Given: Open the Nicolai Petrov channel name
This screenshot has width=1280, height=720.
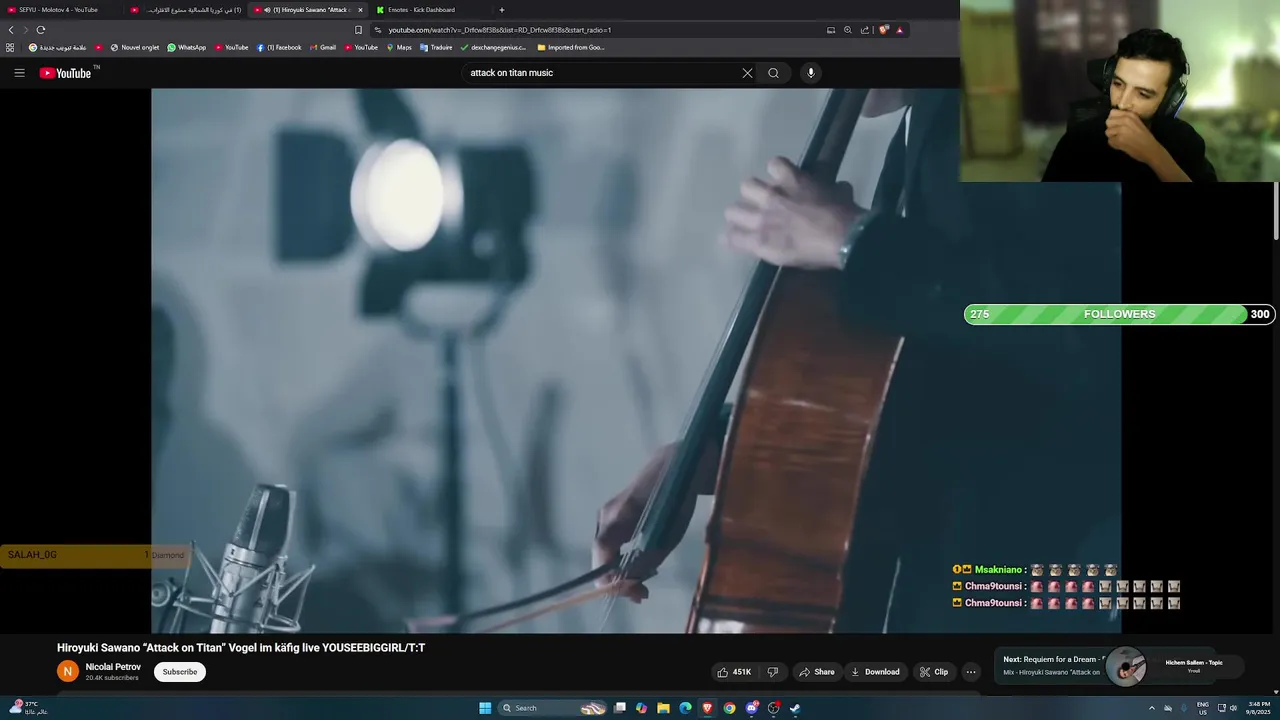Looking at the screenshot, I should click(113, 667).
